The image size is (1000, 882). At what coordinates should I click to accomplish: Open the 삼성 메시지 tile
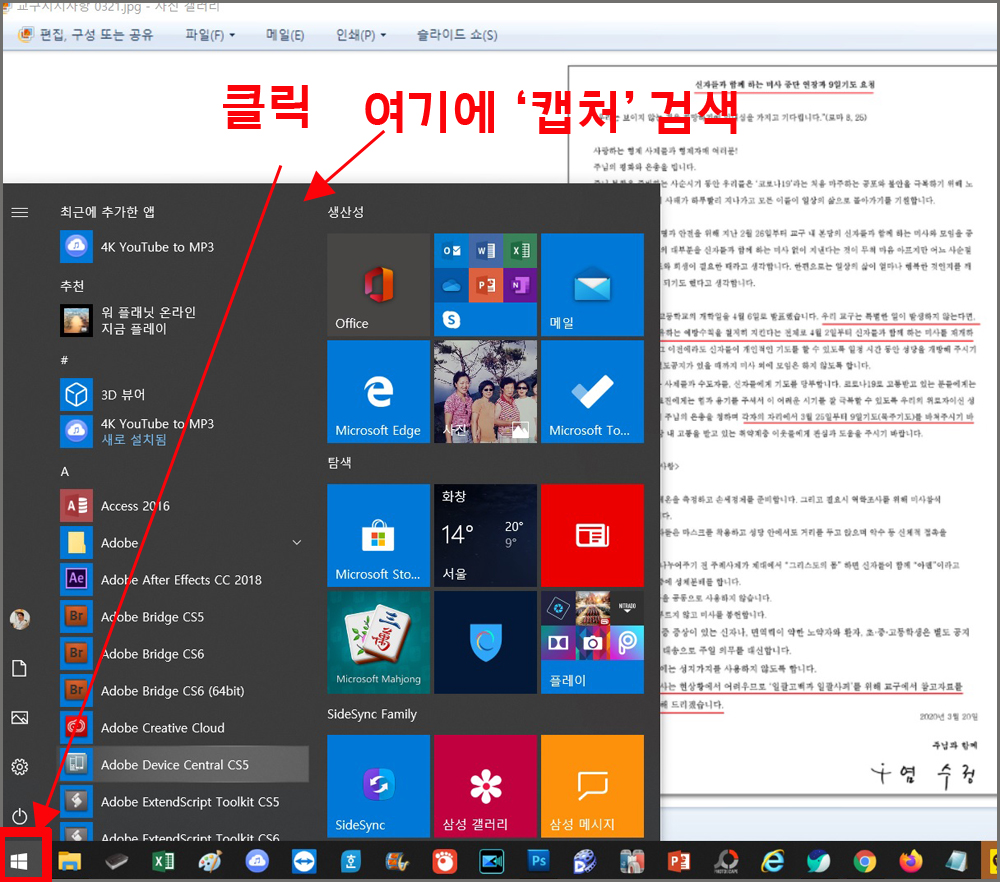point(592,786)
